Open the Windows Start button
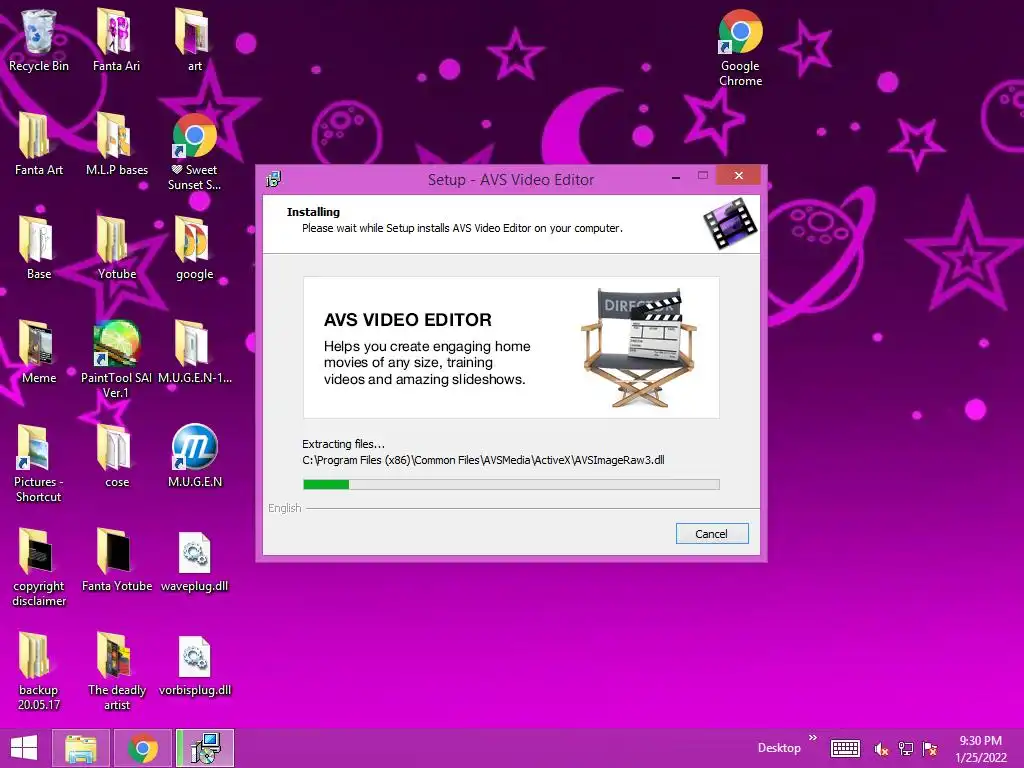 pos(24,748)
